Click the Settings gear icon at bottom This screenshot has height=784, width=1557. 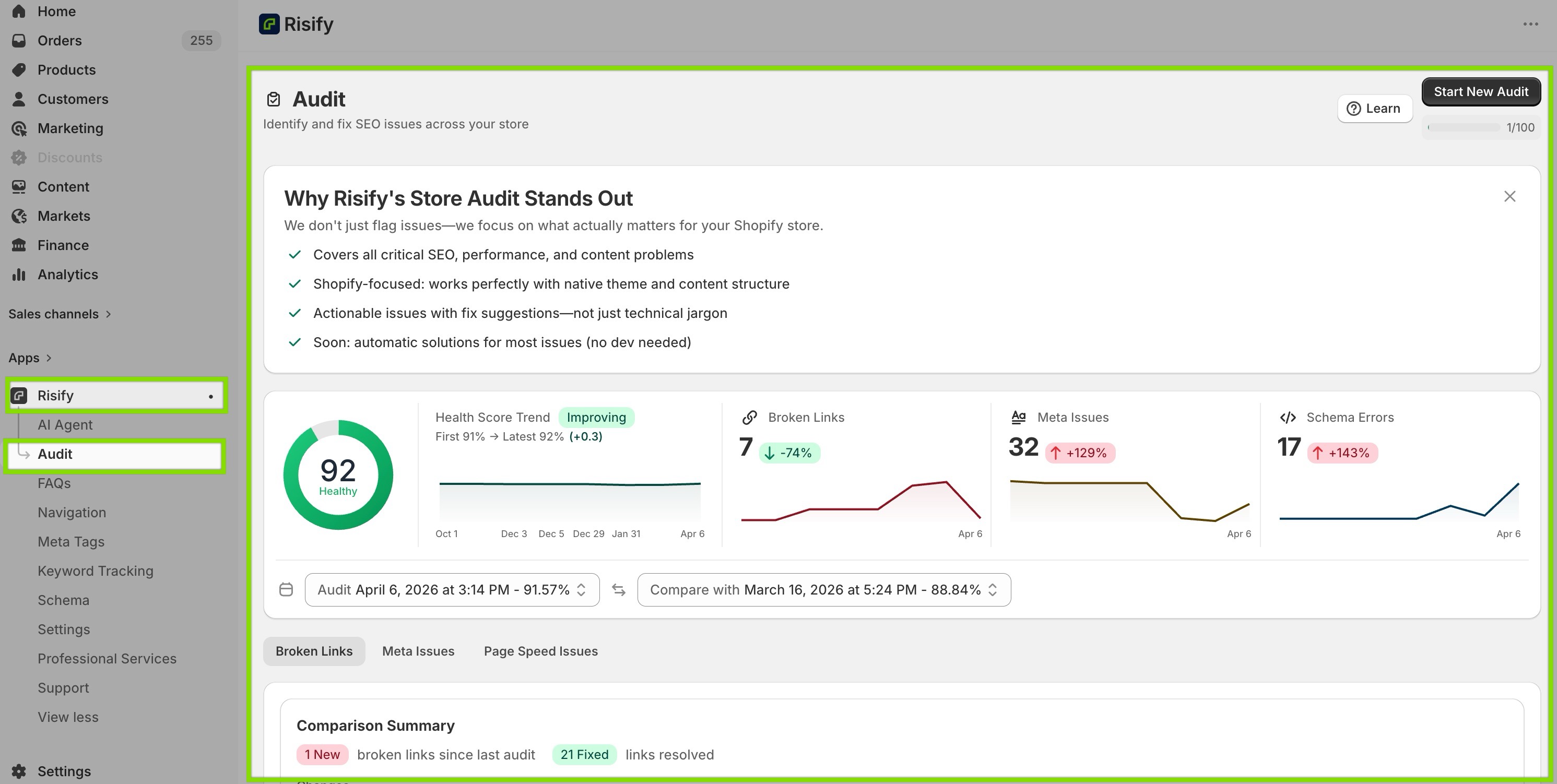(19, 771)
